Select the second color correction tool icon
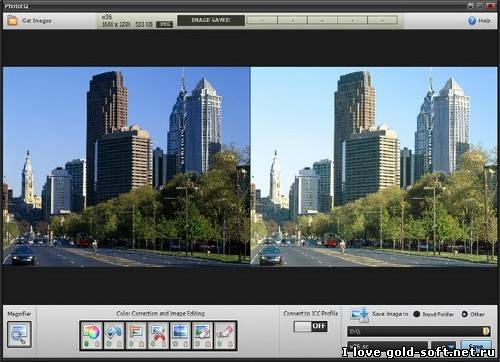Image resolution: width=500 pixels, height=362 pixels. coord(114,335)
